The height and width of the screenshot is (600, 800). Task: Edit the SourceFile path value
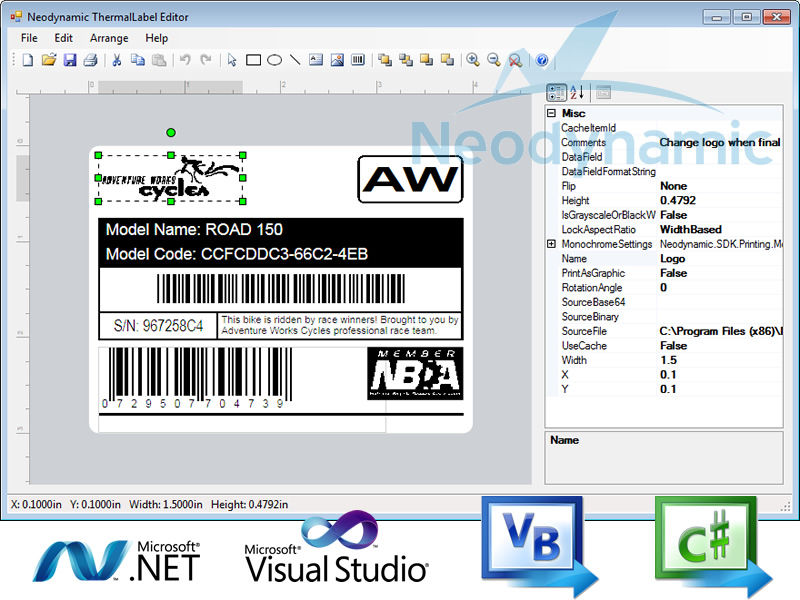(719, 331)
